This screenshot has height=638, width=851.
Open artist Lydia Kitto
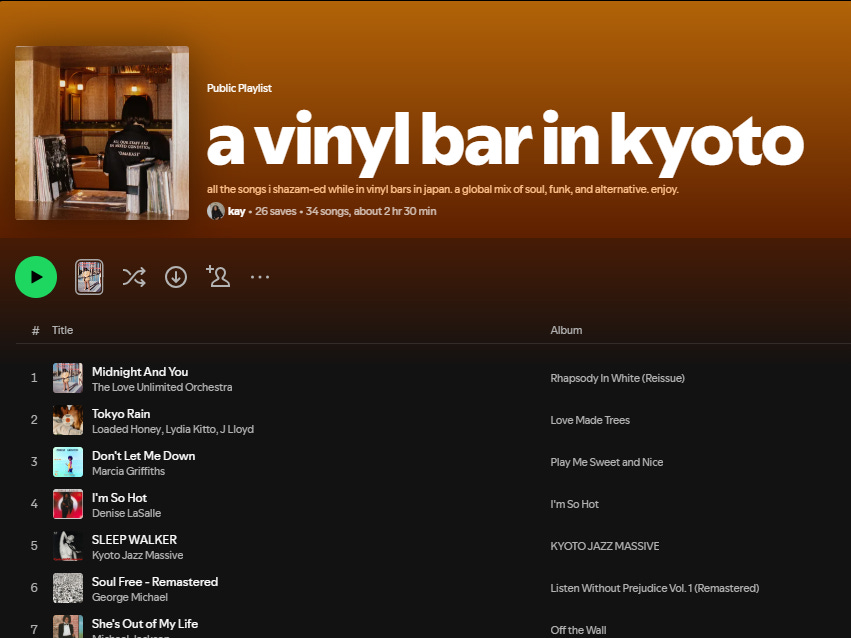190,429
